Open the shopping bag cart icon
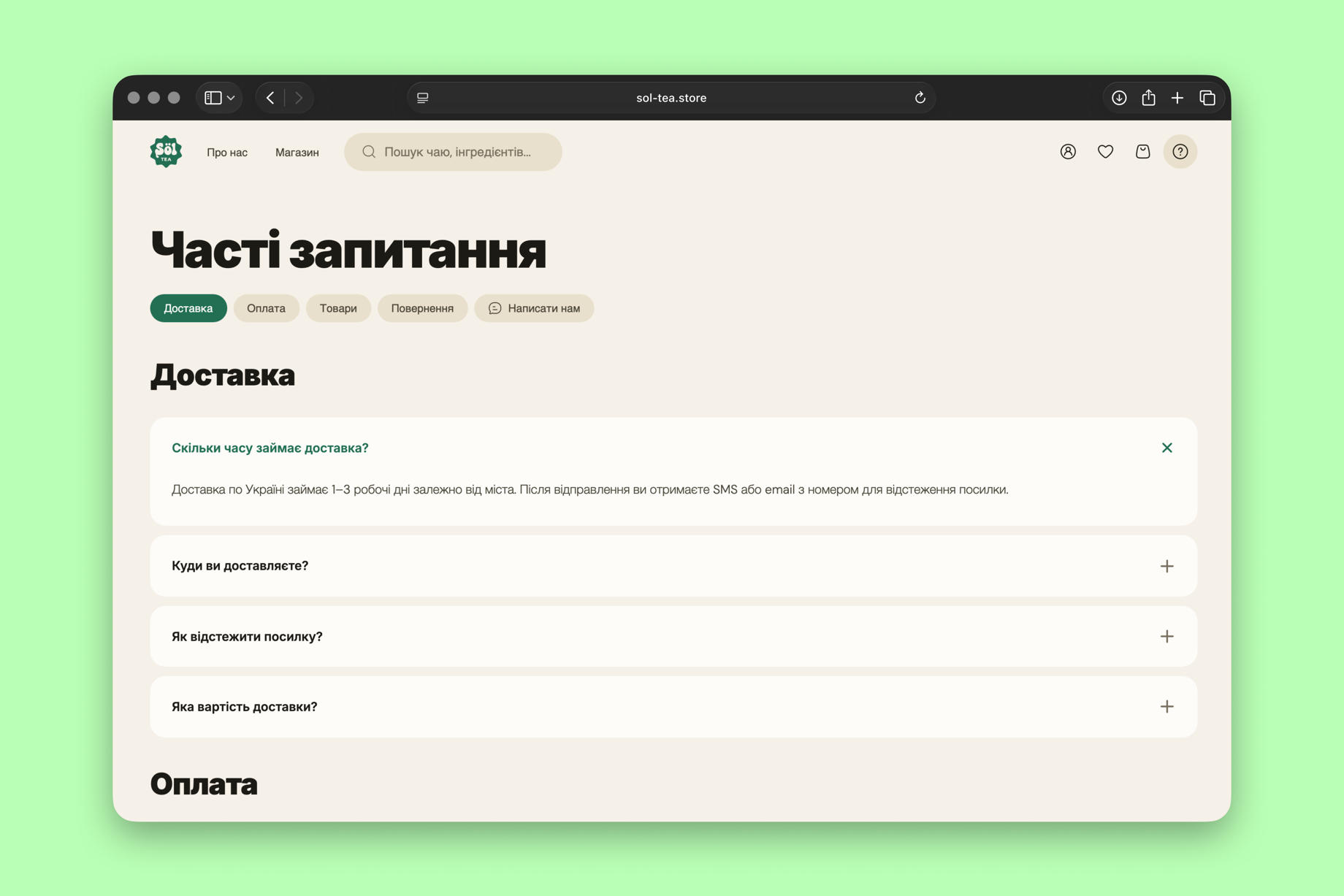This screenshot has width=1344, height=896. (1142, 152)
